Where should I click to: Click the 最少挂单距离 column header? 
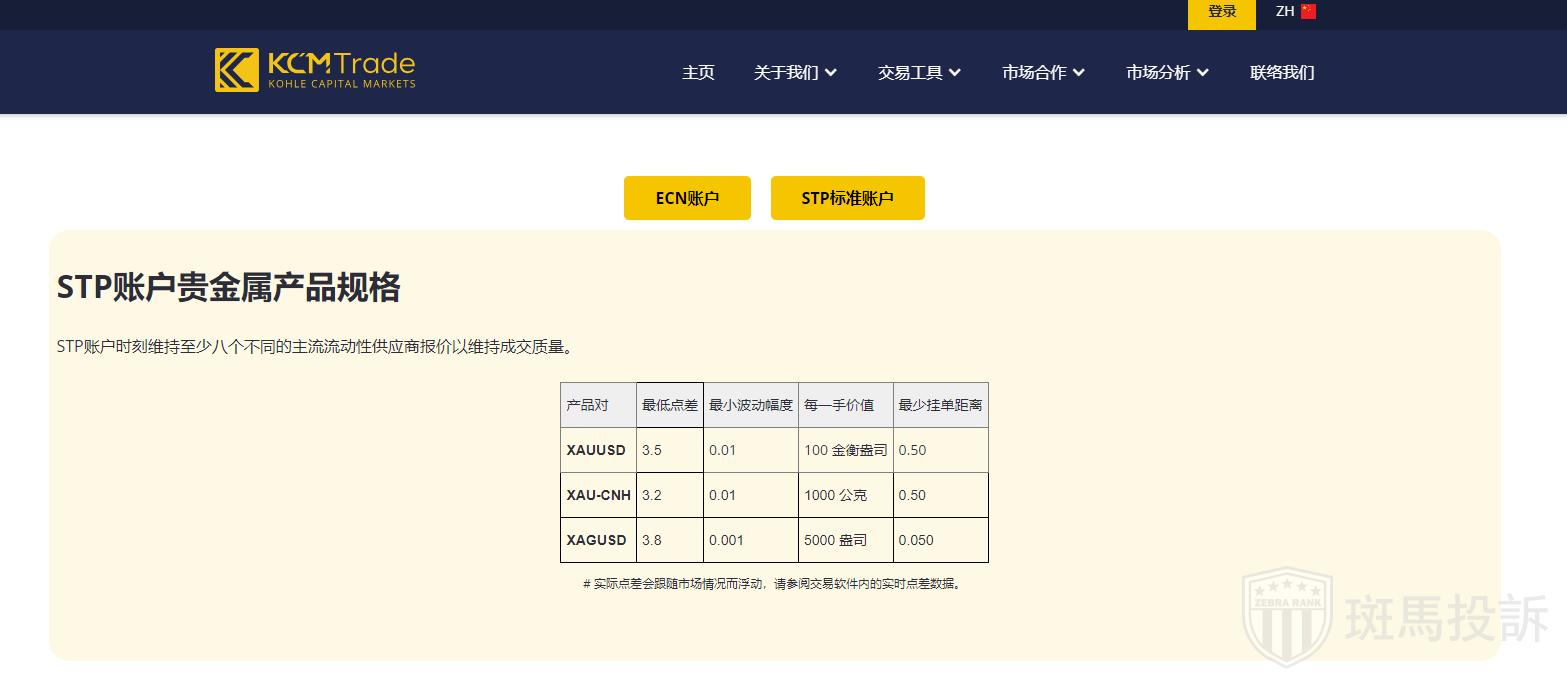940,405
